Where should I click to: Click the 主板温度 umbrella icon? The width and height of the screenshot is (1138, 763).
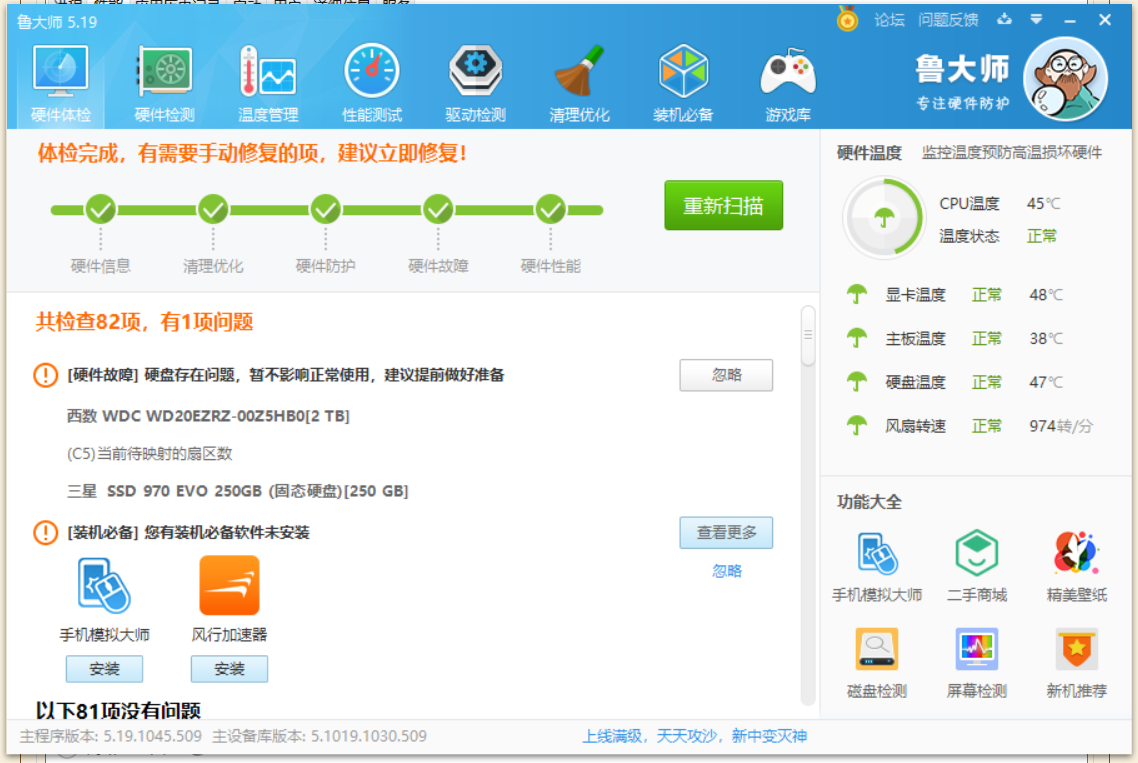[857, 338]
